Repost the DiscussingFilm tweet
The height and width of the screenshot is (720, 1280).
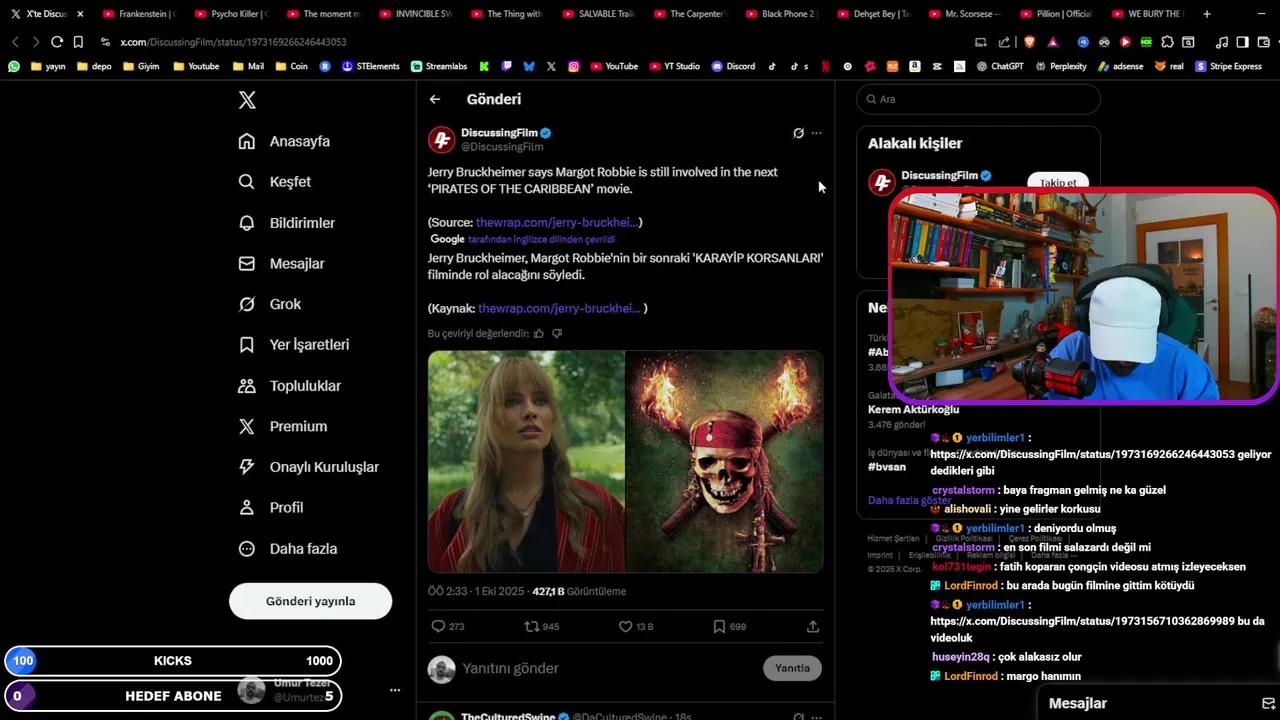click(x=531, y=627)
